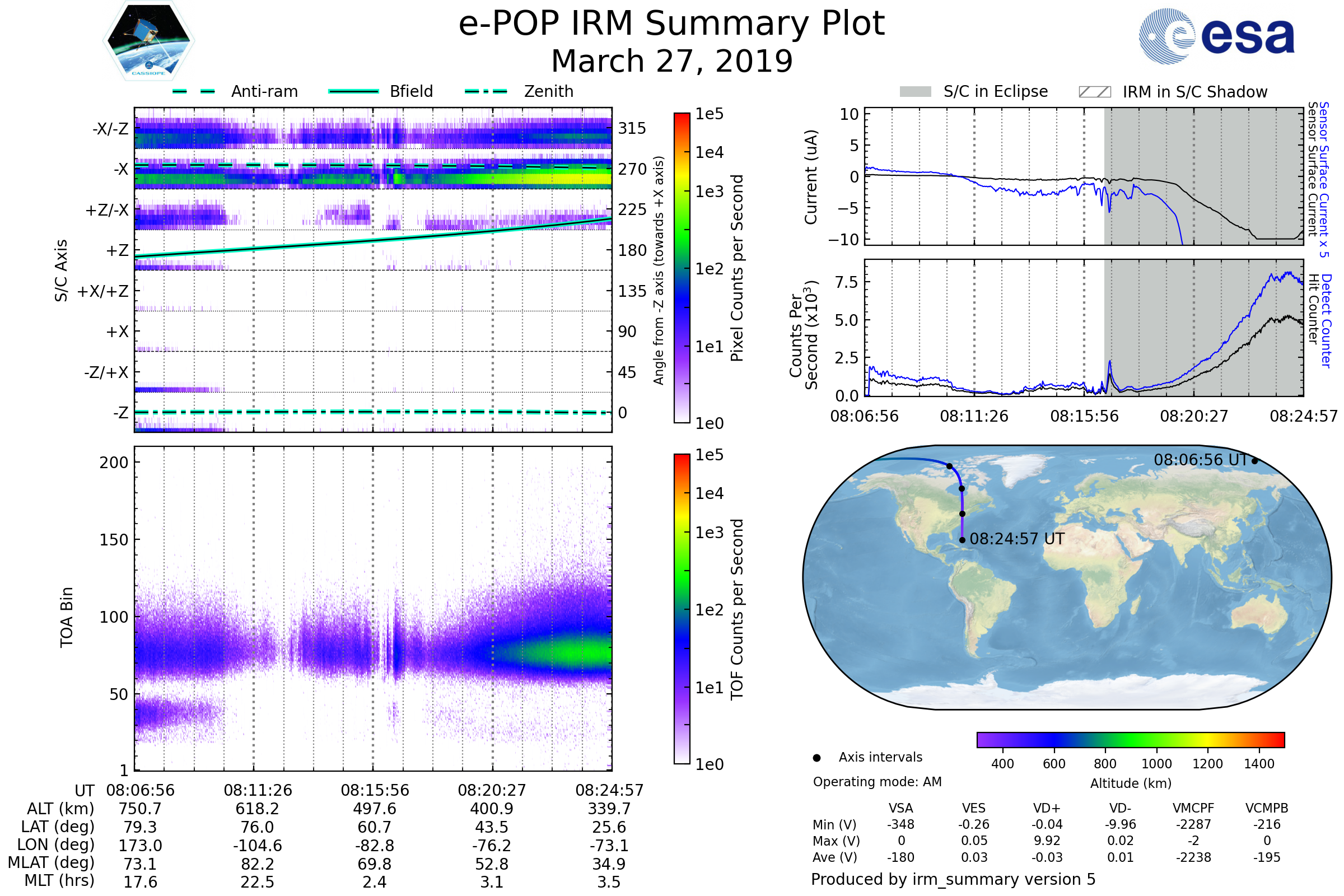Click the March 27, 2019 date text
This screenshot has height=896, width=1344.
[671, 61]
